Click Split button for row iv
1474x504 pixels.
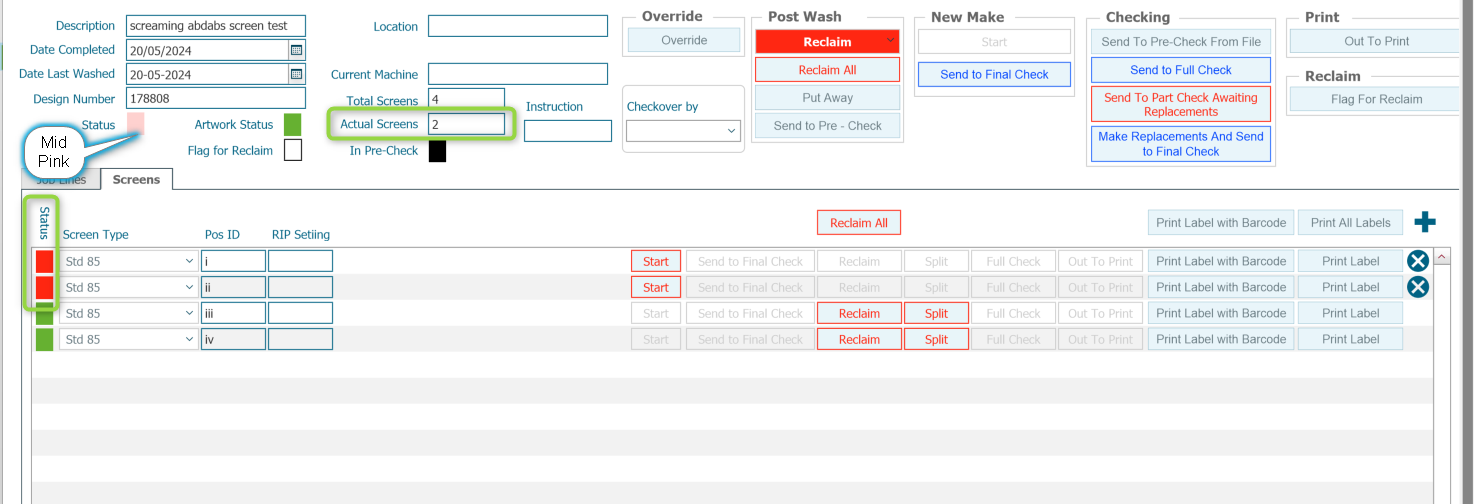click(936, 339)
